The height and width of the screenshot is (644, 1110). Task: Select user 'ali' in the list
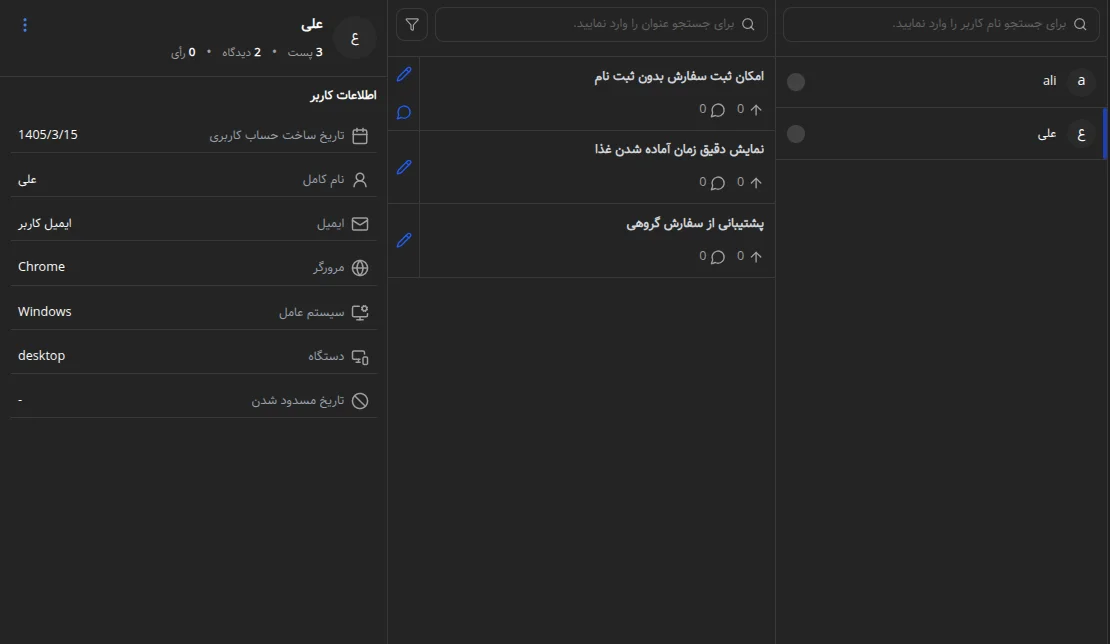941,82
